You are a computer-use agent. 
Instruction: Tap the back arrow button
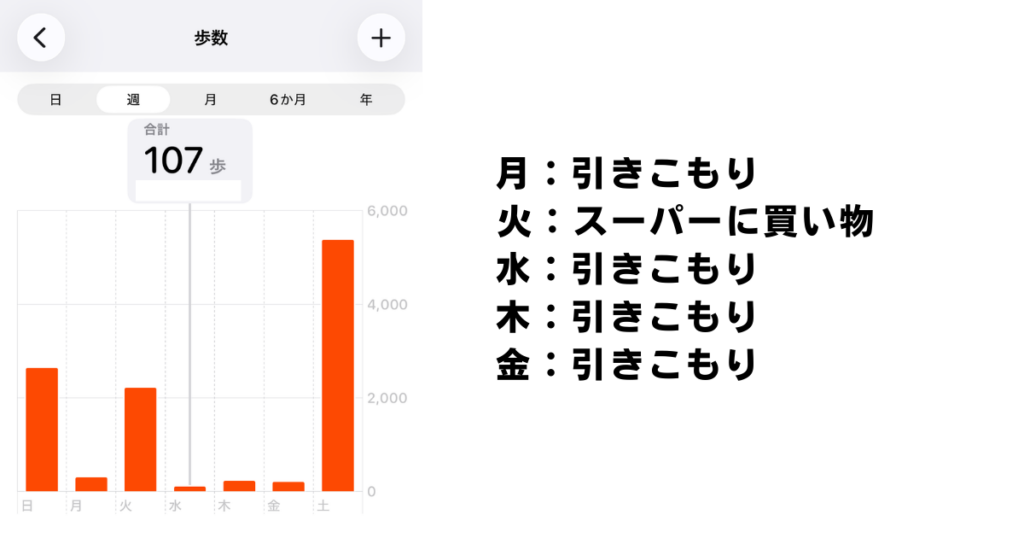(41, 38)
